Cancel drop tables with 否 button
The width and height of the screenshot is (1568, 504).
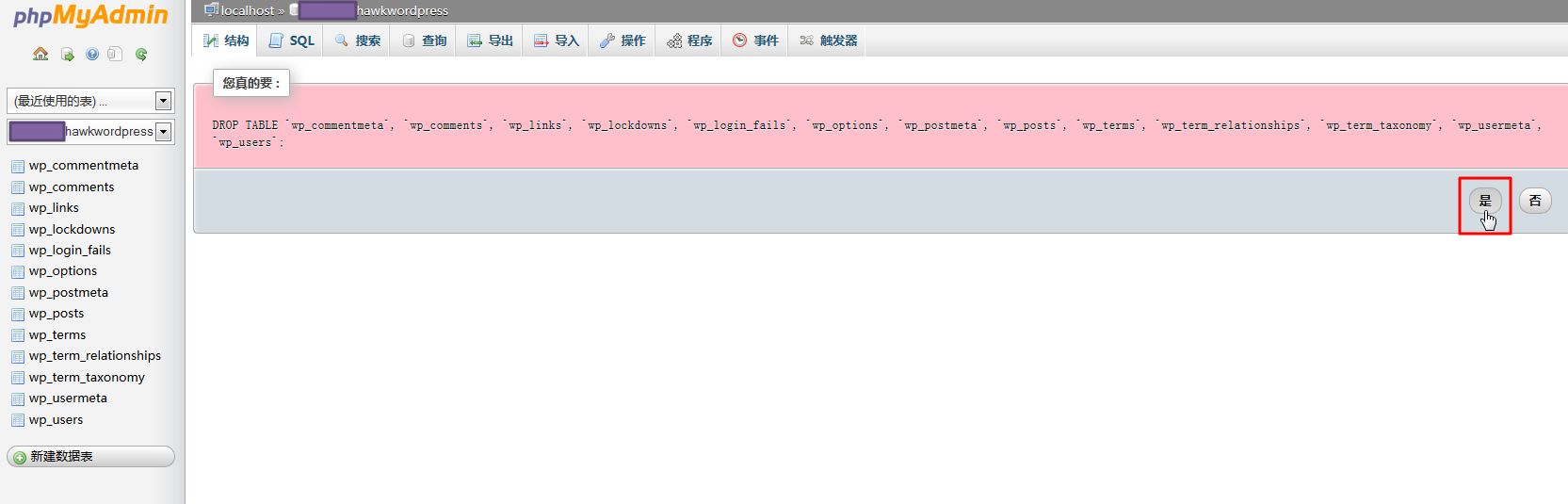click(1535, 201)
